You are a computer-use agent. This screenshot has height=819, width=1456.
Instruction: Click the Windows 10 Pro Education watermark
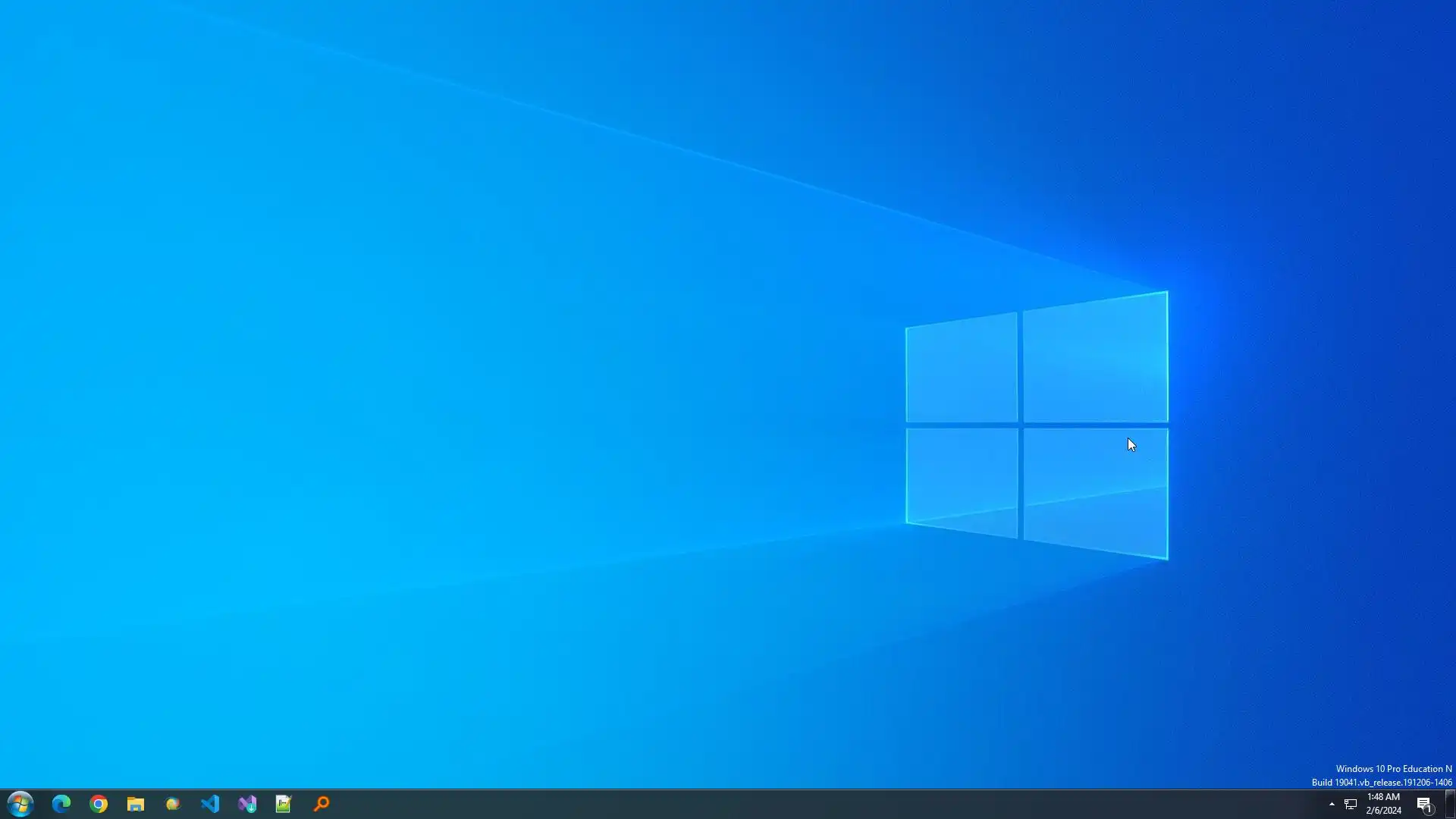click(x=1393, y=769)
